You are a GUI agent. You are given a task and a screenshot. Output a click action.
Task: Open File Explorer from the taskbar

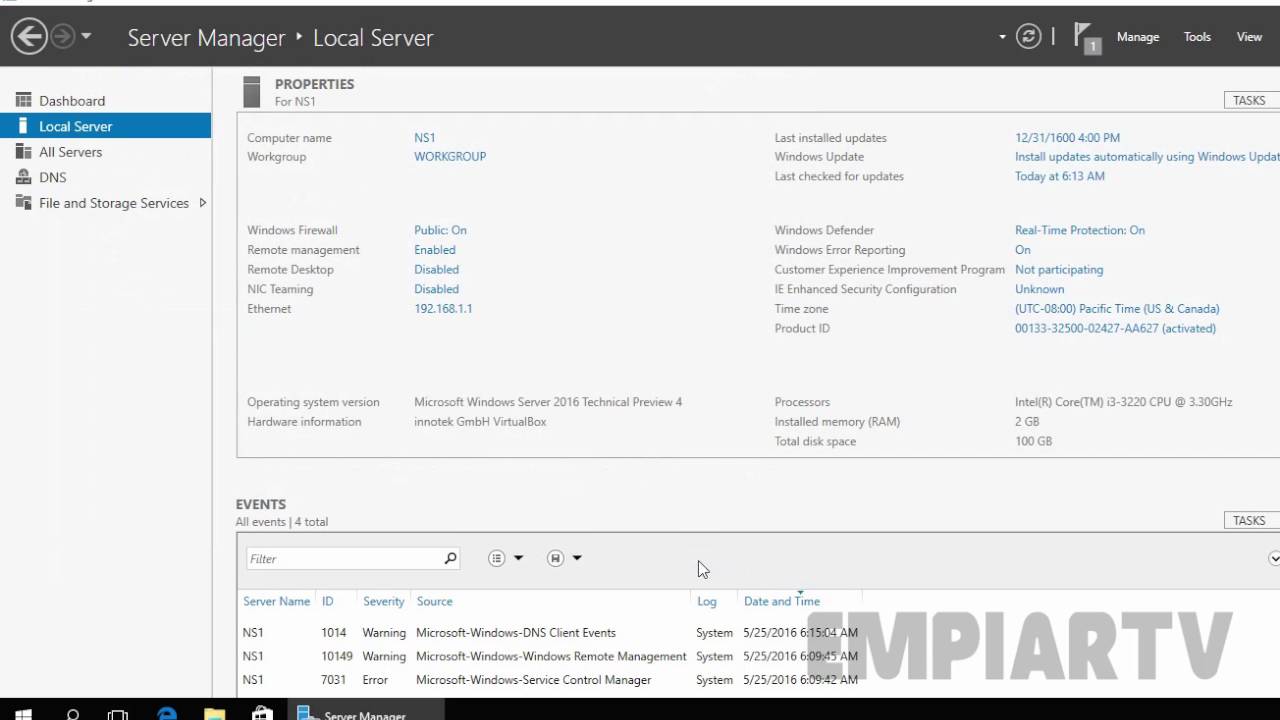(x=214, y=714)
